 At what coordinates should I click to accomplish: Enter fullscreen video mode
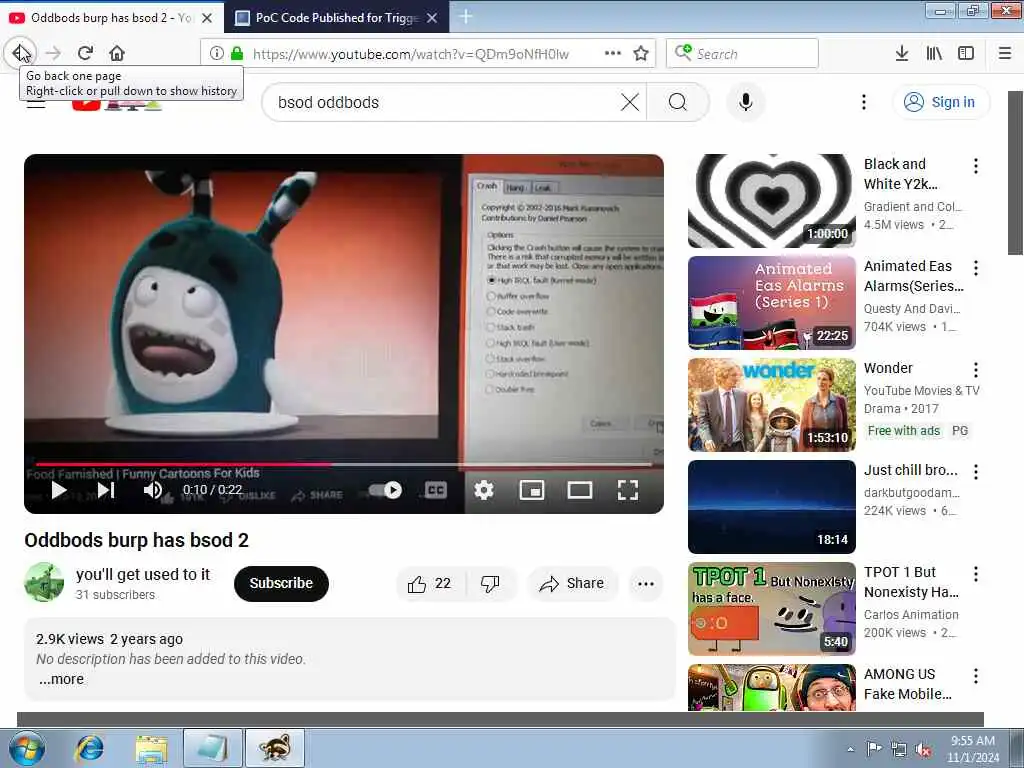(628, 490)
